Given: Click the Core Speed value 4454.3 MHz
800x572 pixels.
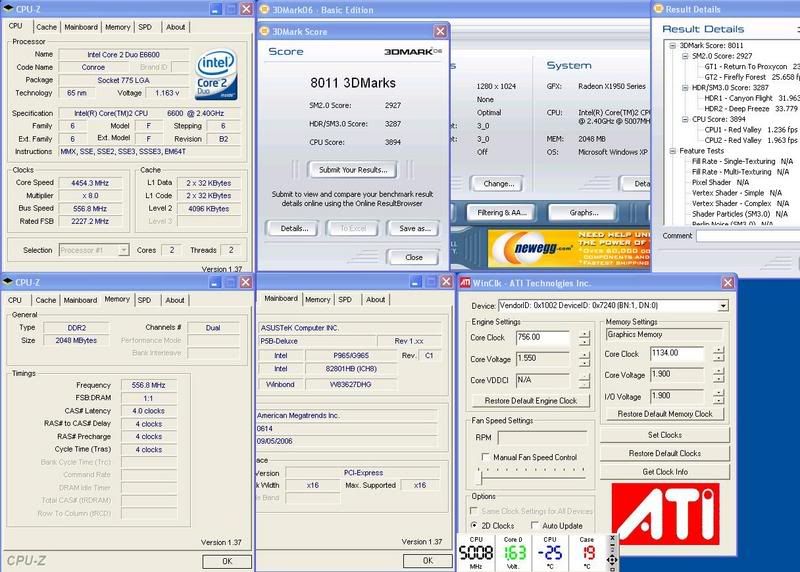Looking at the screenshot, I should (90, 183).
